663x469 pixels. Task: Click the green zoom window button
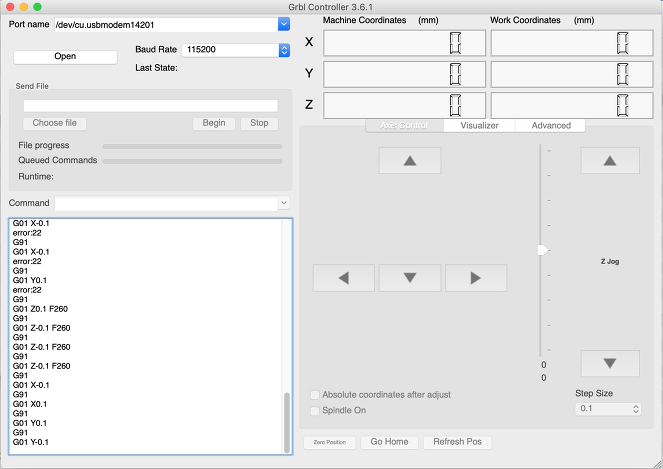point(37,7)
